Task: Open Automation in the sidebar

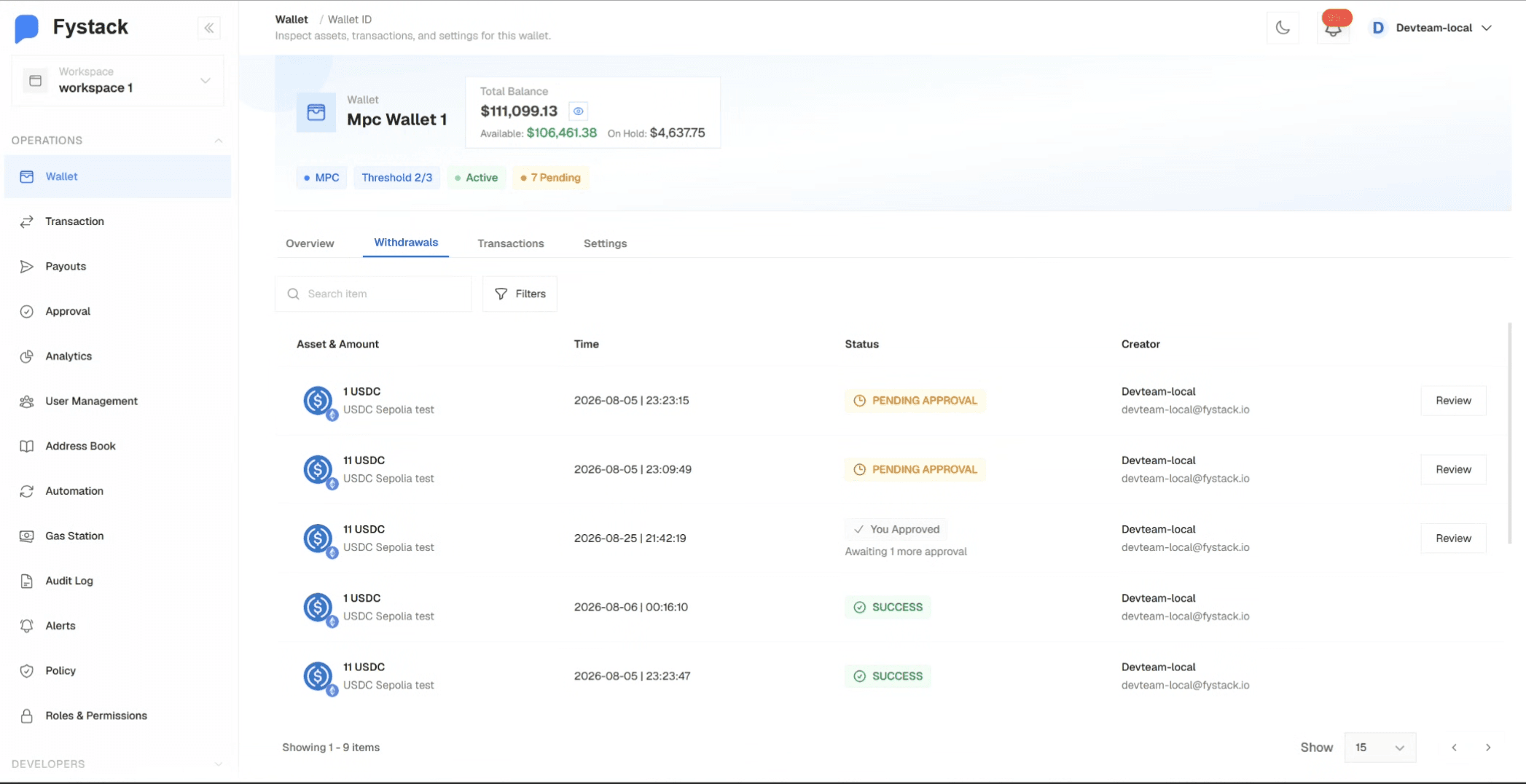Action: tap(117, 491)
